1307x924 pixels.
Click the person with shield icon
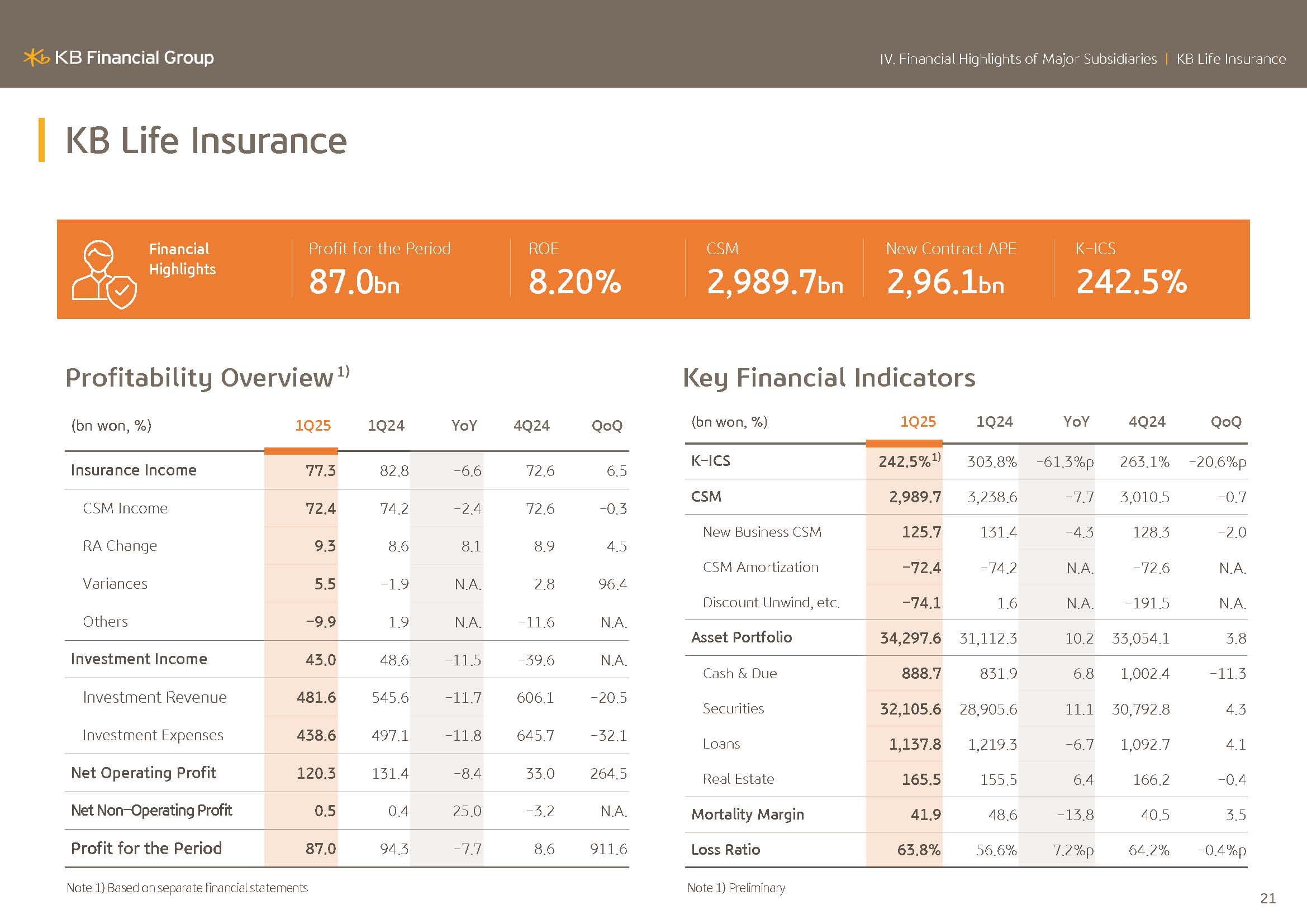[103, 274]
